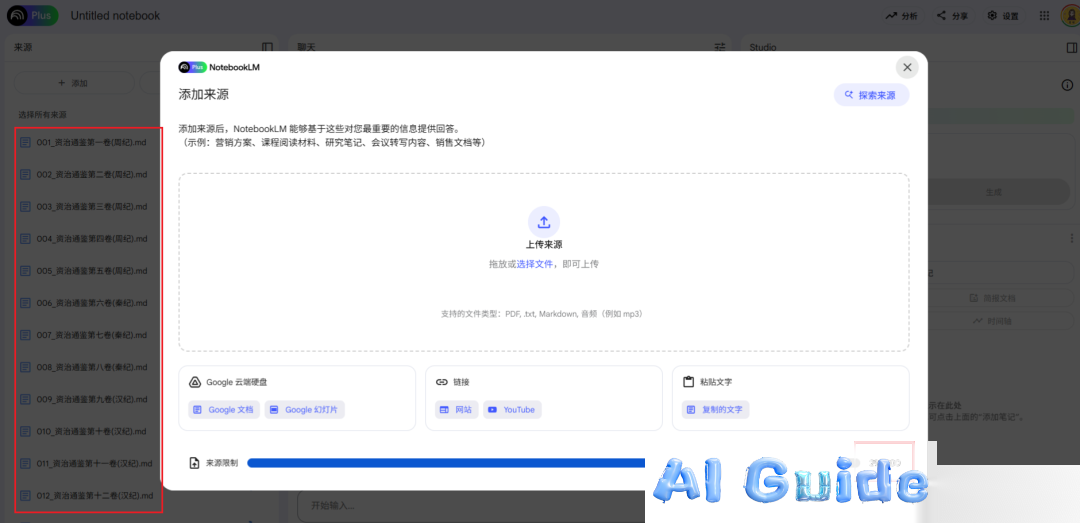Click the Google 文档 docs icon
Screen dimensions: 1080x523
click(x=197, y=409)
